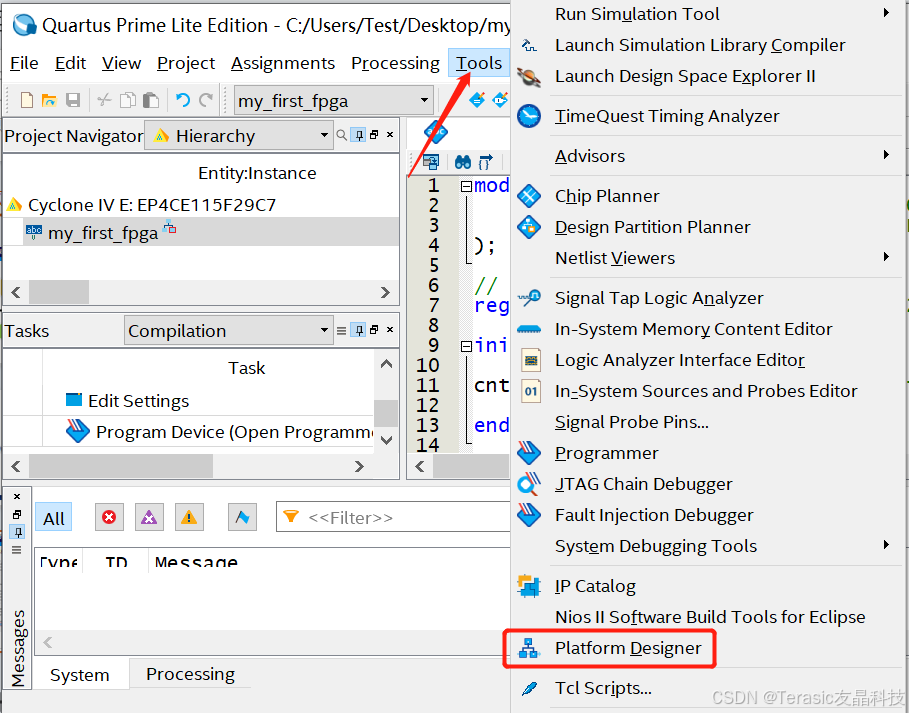Viewport: 909px width, 713px height.
Task: Click the Tcl Scripts feather icon
Action: [529, 688]
